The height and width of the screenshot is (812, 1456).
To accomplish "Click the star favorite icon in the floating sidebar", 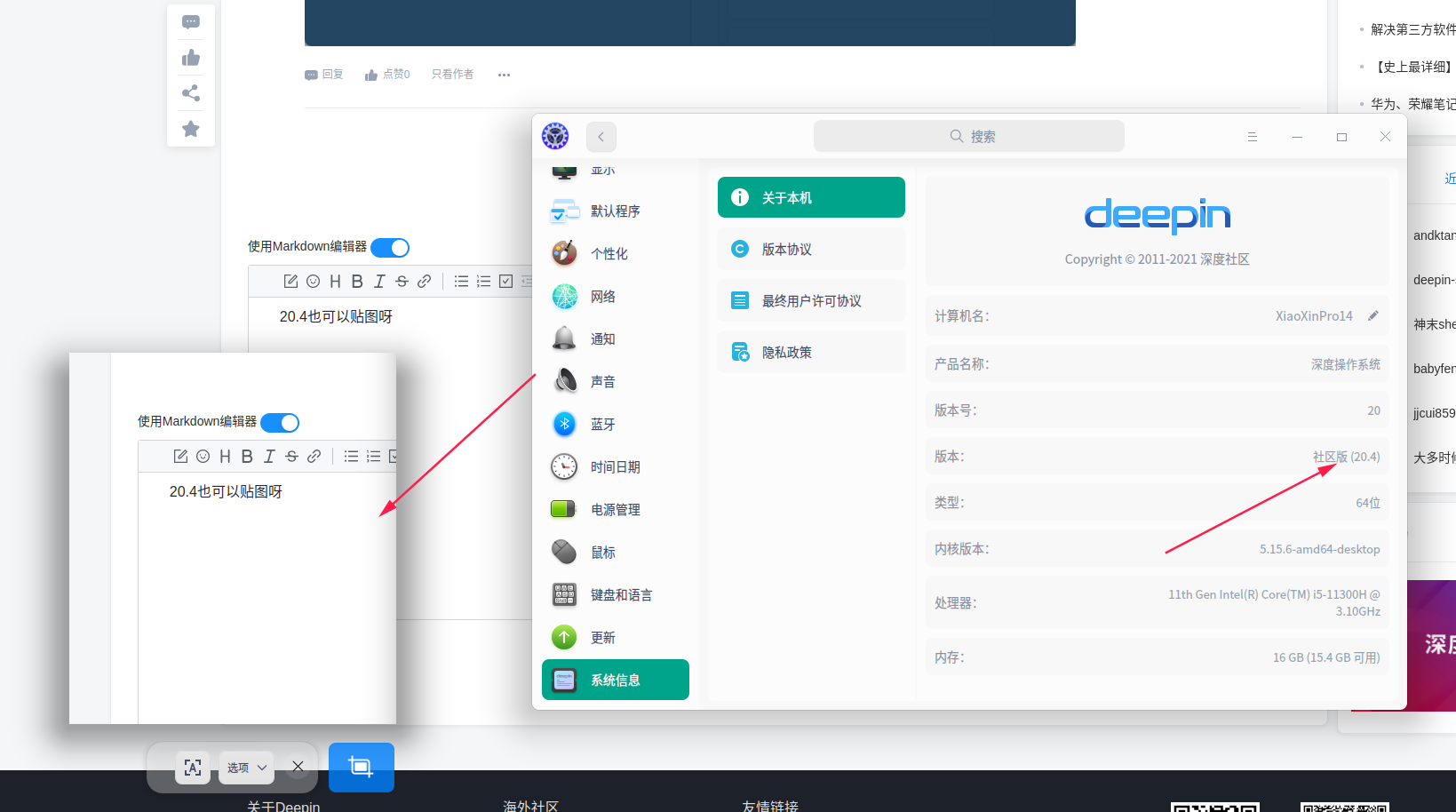I will click(191, 129).
